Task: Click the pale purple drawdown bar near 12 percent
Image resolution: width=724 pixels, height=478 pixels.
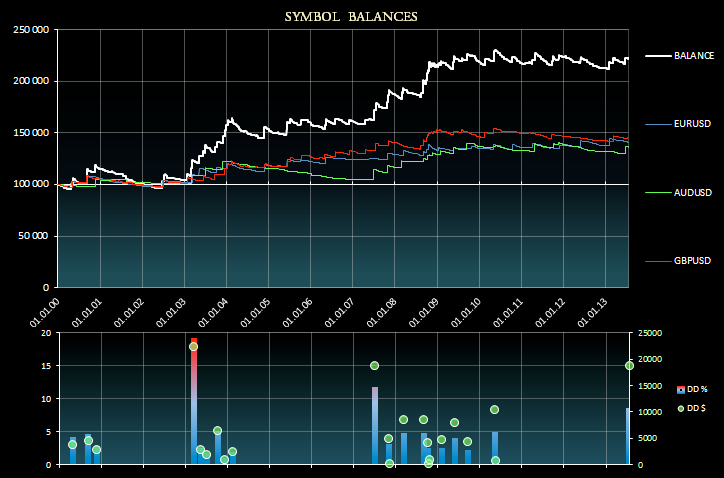Action: (375, 425)
